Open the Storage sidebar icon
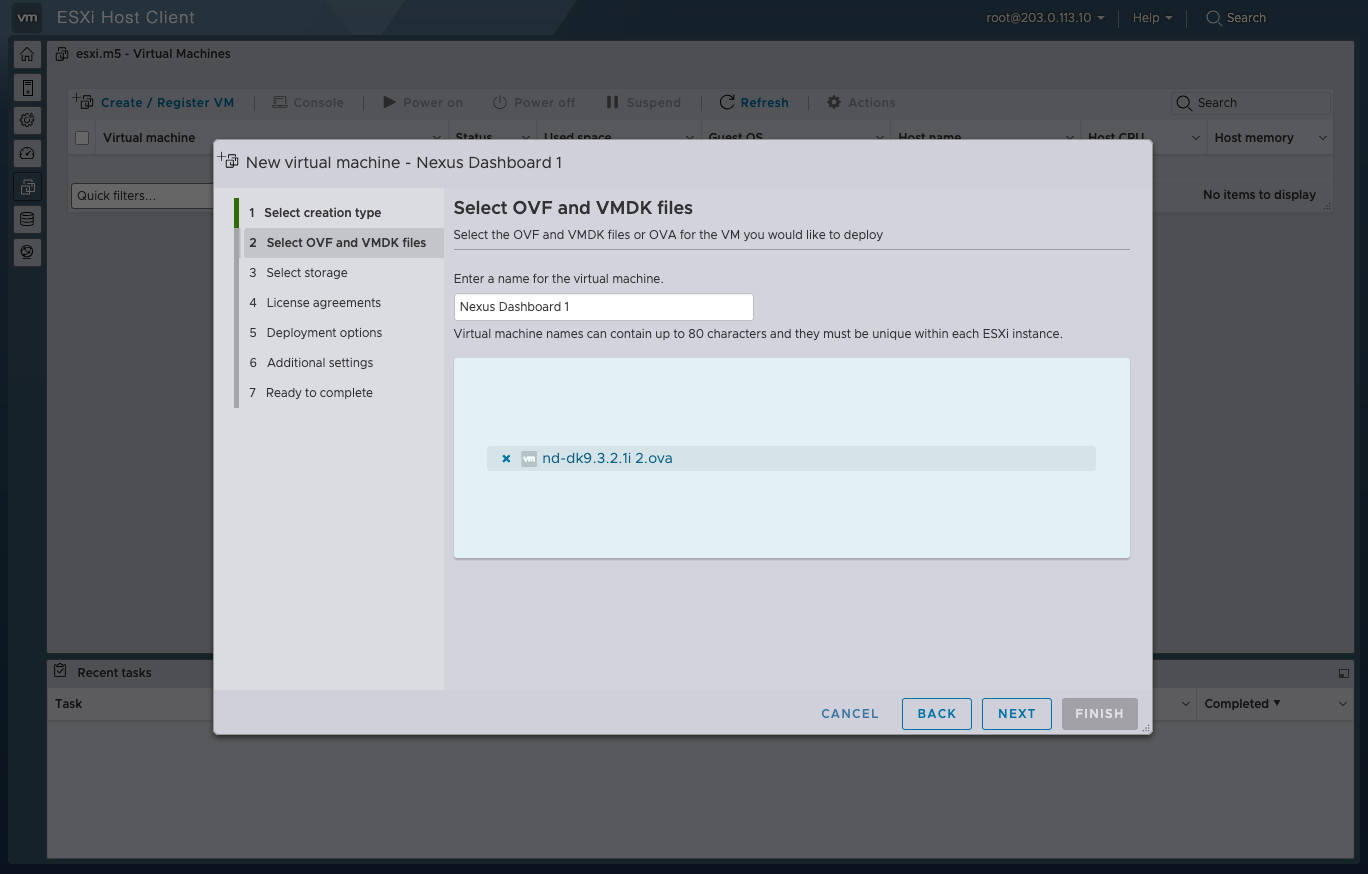This screenshot has height=874, width=1368. coord(27,219)
